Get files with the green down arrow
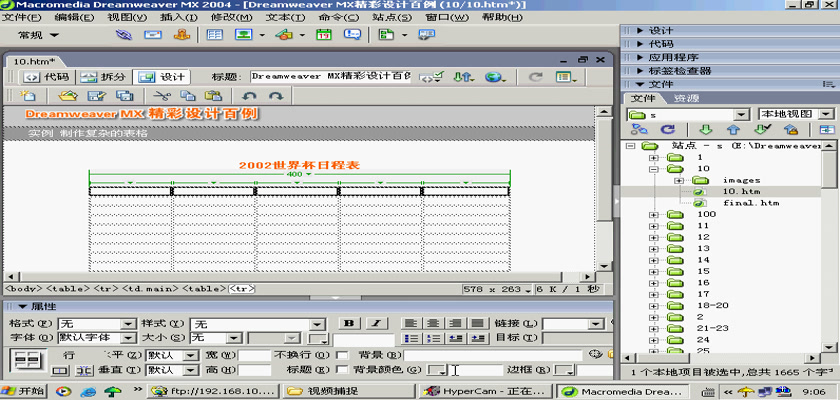 click(x=706, y=129)
